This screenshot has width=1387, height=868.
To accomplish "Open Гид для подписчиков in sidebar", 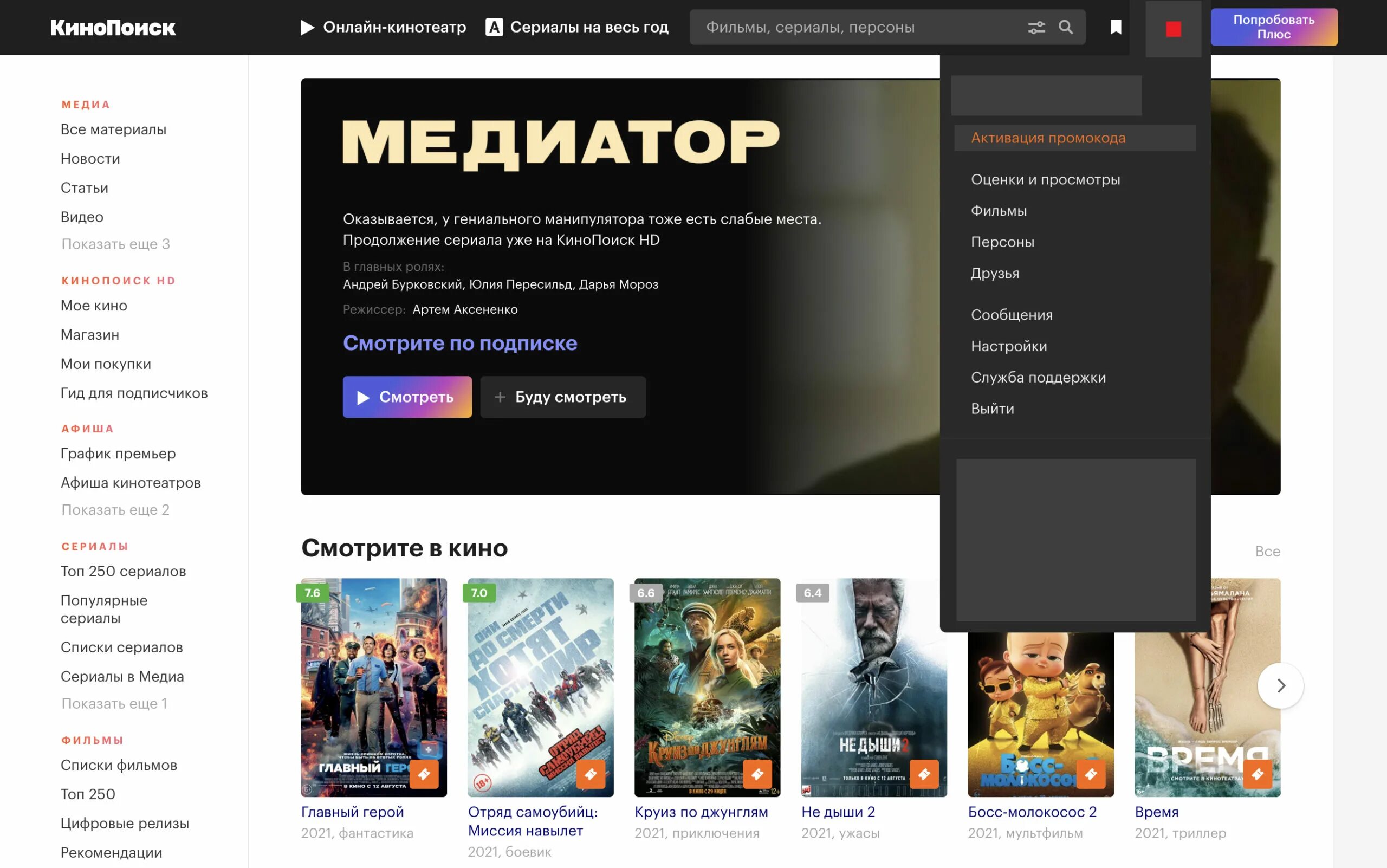I will click(x=134, y=393).
